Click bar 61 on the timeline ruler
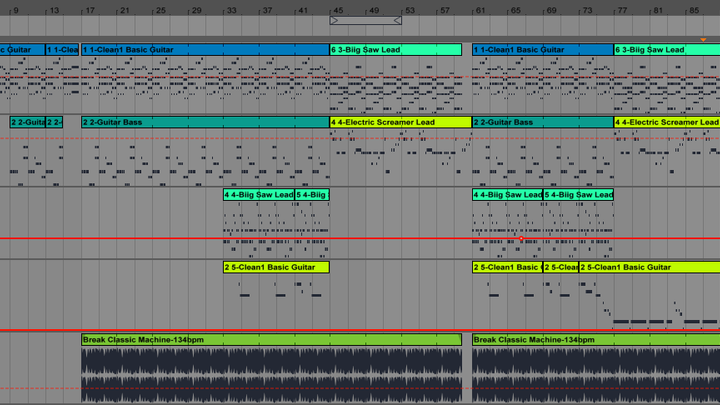Screen dimensions: 720x405 [x=481, y=9]
